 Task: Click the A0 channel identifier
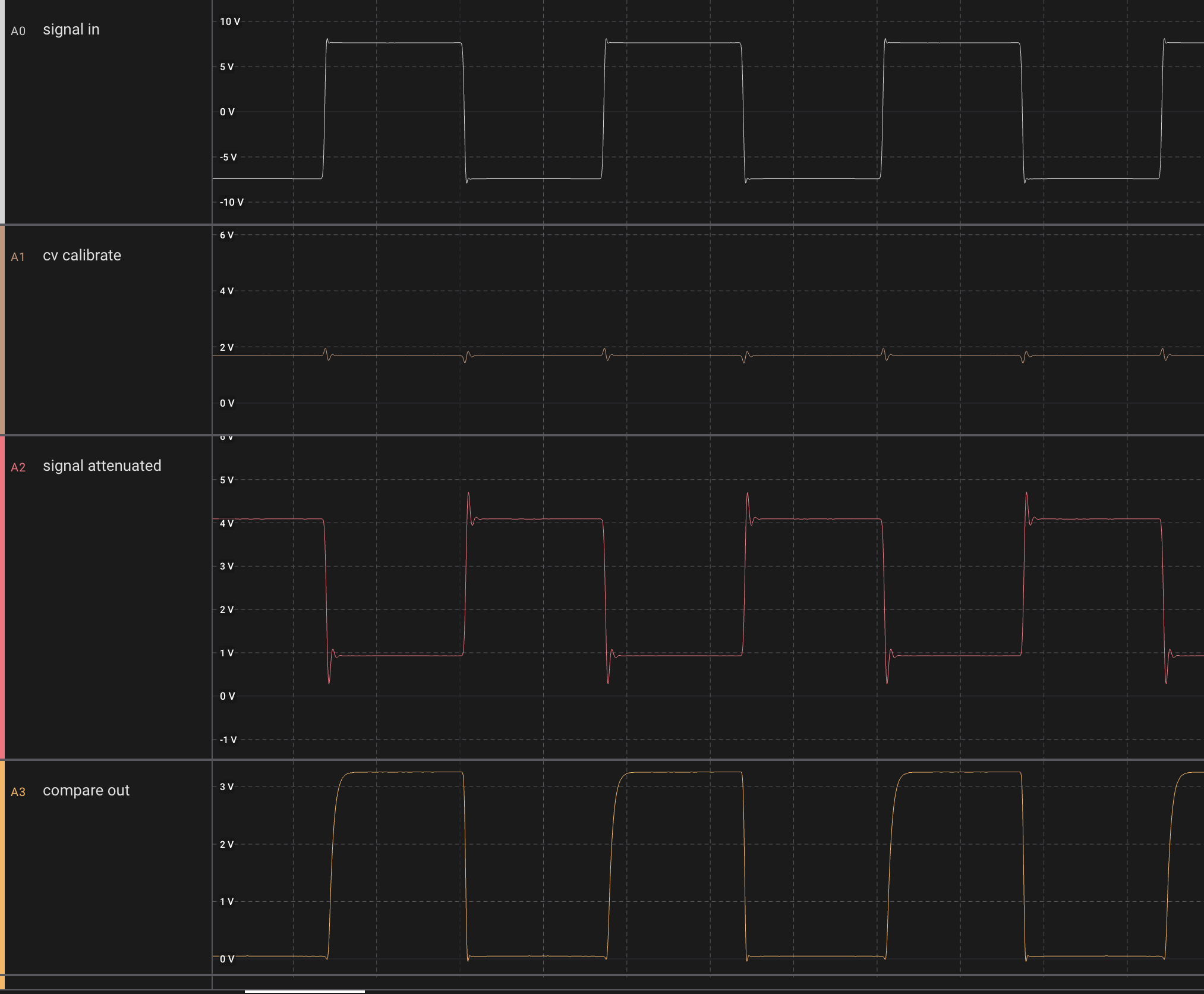pos(18,31)
